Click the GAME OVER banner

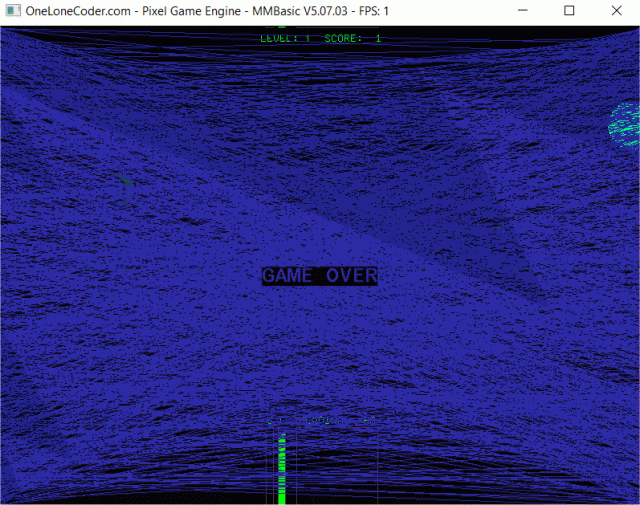(x=320, y=275)
